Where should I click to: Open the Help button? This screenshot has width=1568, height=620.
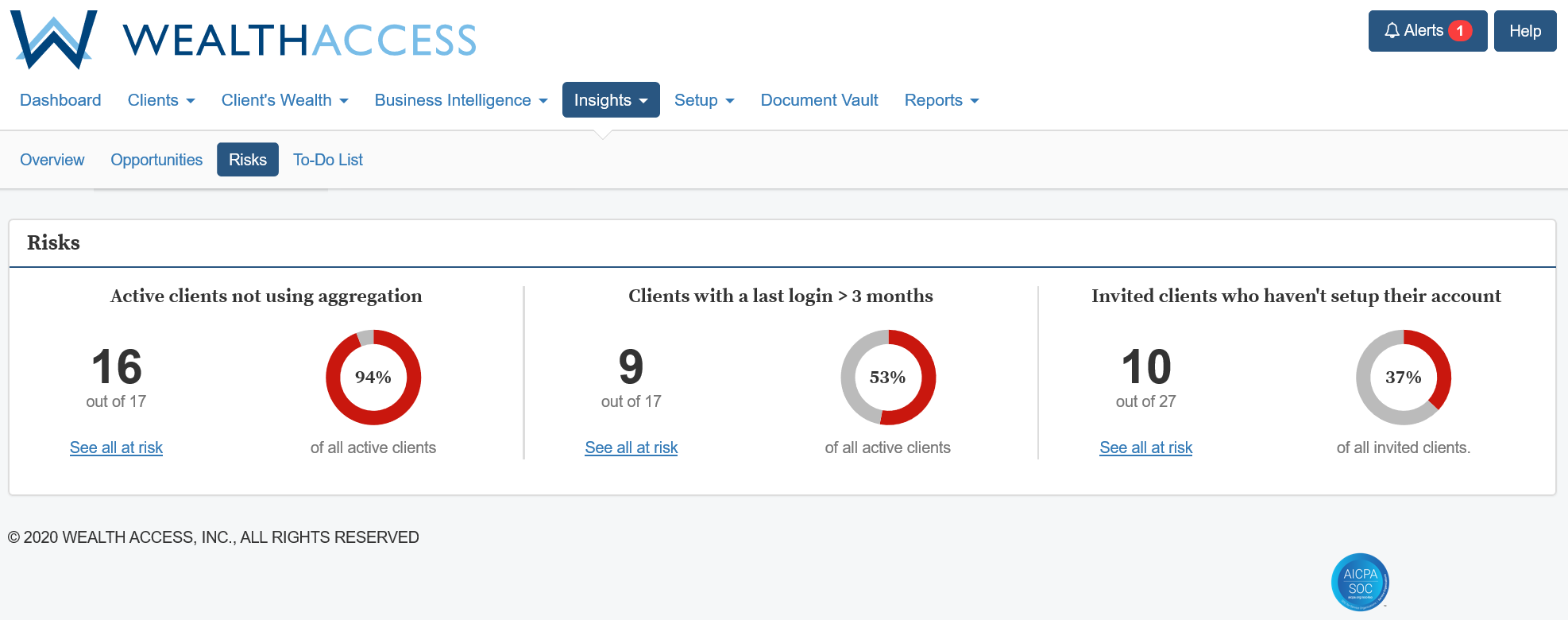pos(1525,31)
